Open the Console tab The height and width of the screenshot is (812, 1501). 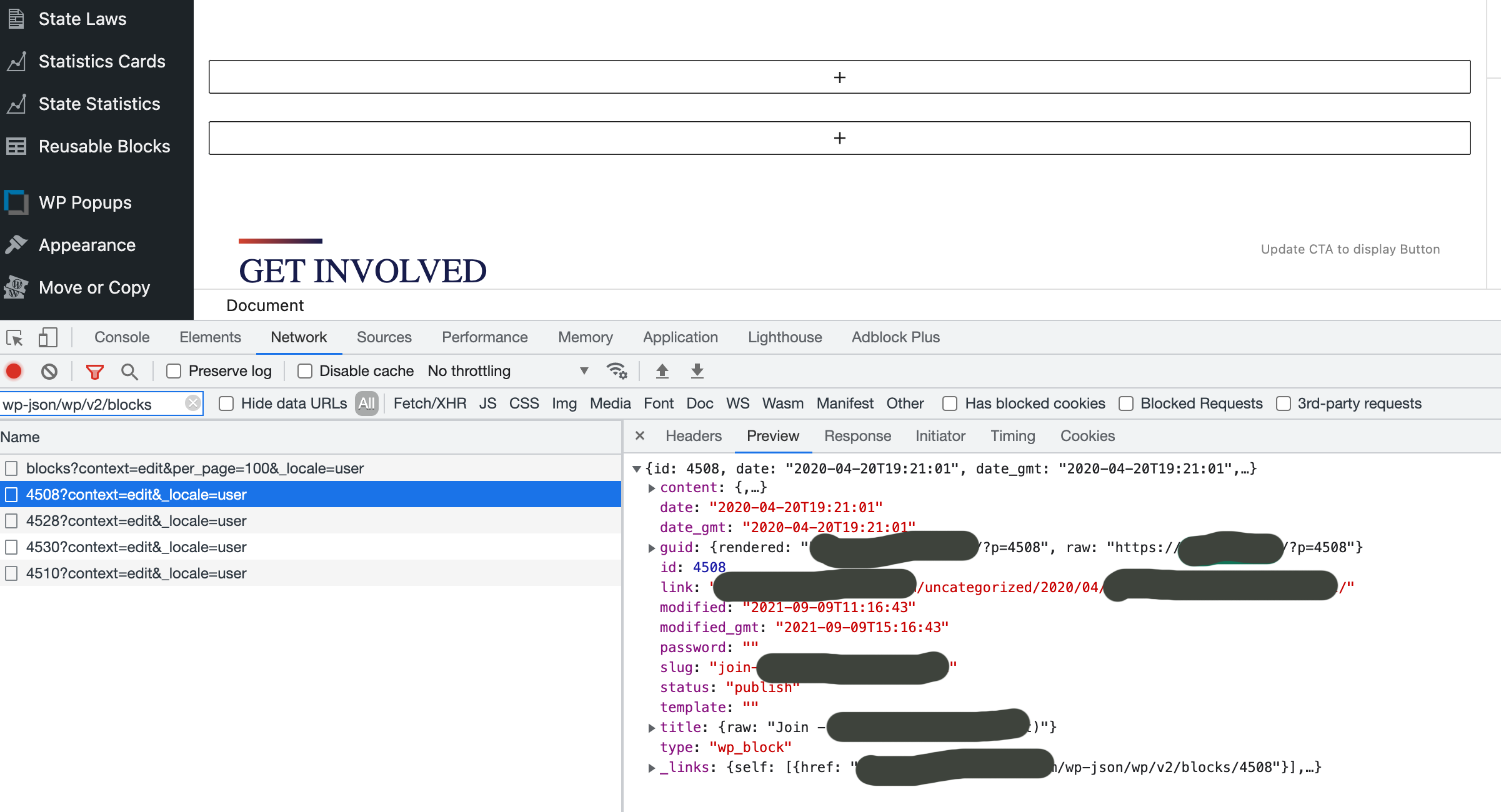click(x=121, y=337)
